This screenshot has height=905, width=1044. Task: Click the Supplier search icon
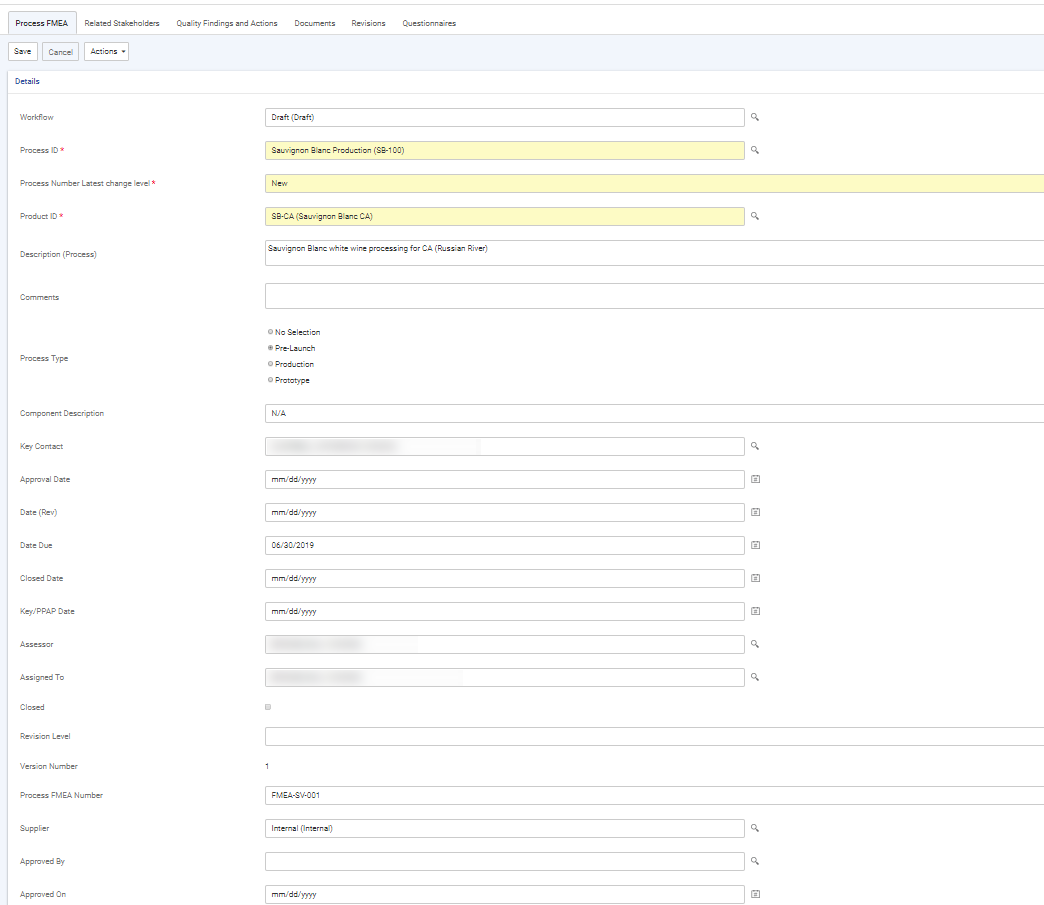[x=755, y=828]
